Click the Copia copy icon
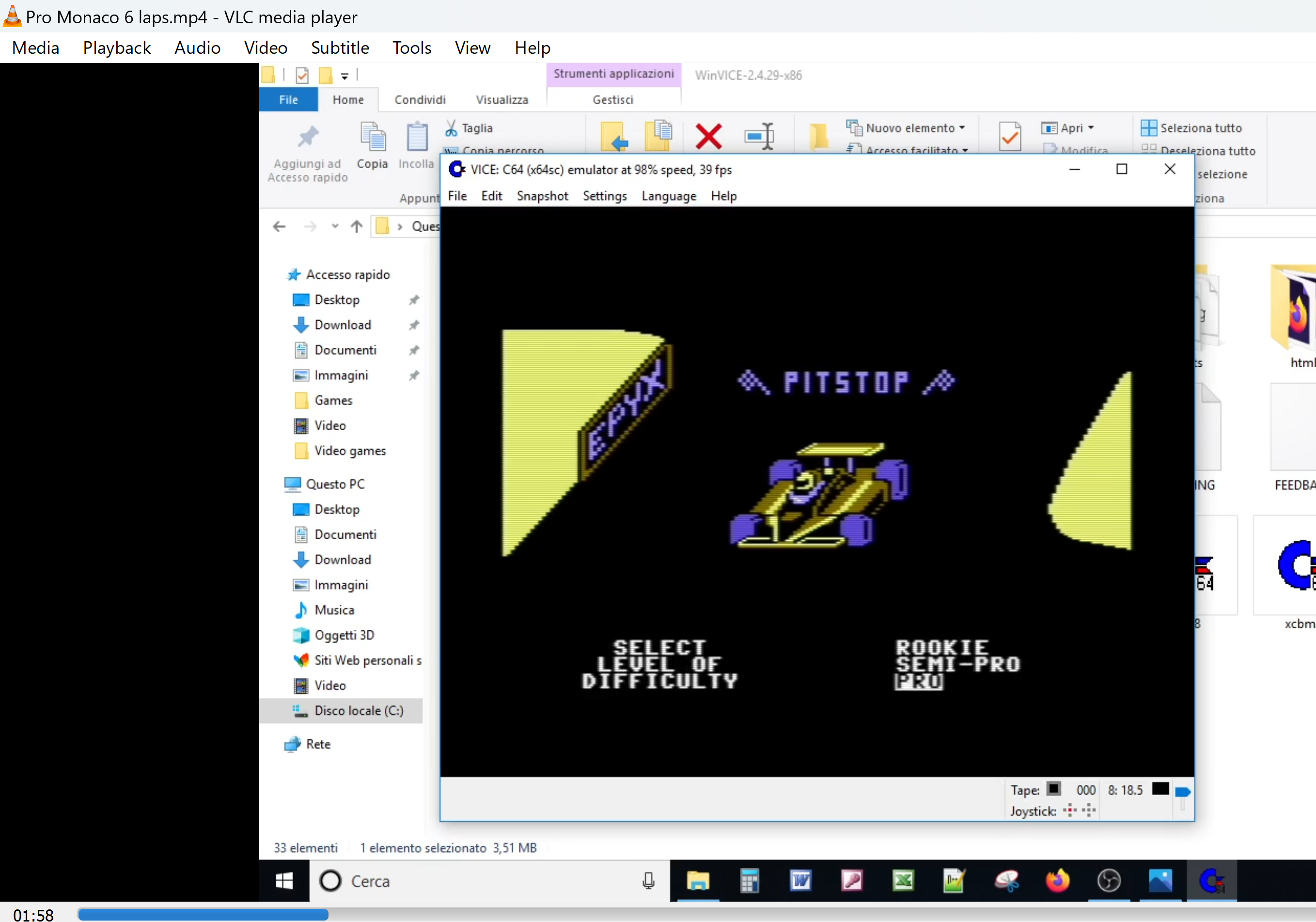Image resolution: width=1316 pixels, height=922 pixels. point(373,139)
